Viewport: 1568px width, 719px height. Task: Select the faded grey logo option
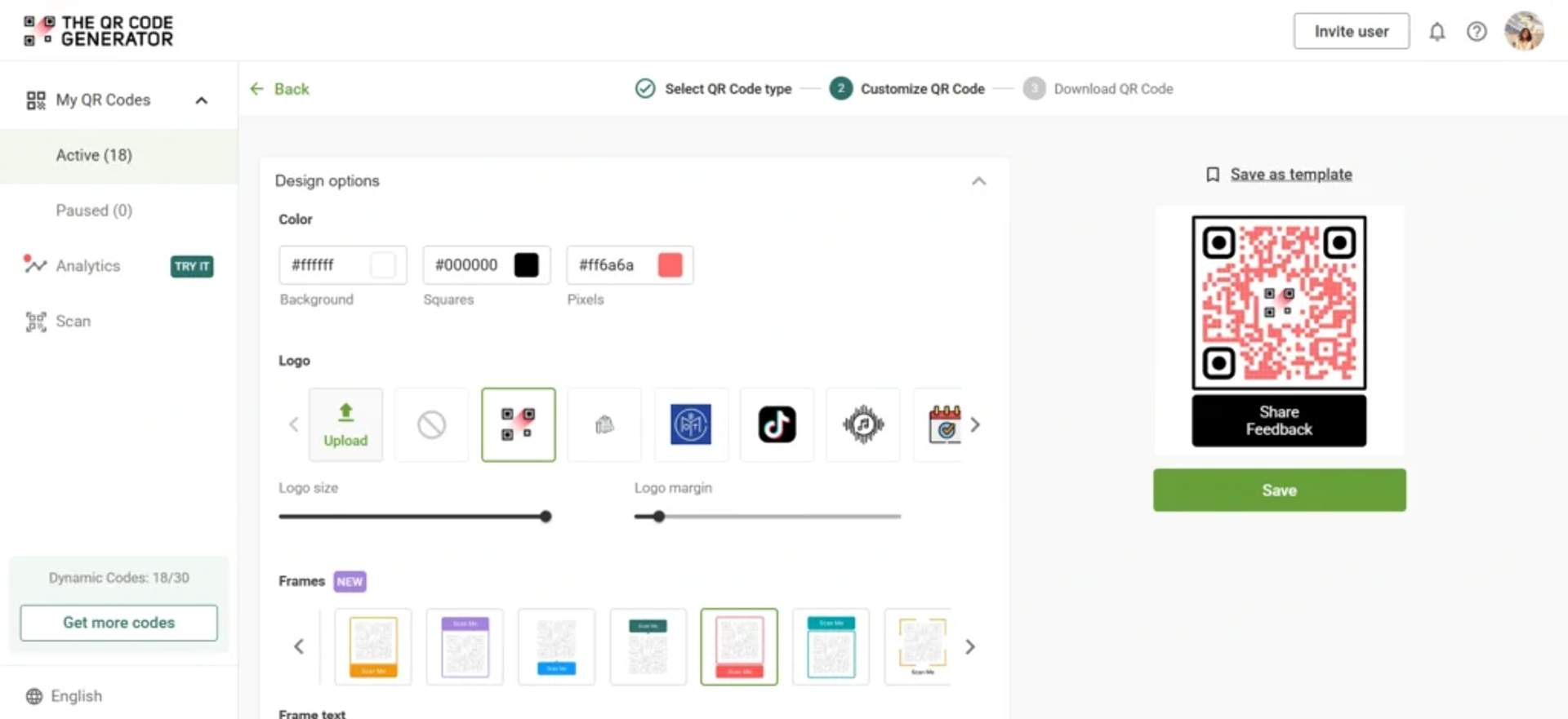[604, 425]
